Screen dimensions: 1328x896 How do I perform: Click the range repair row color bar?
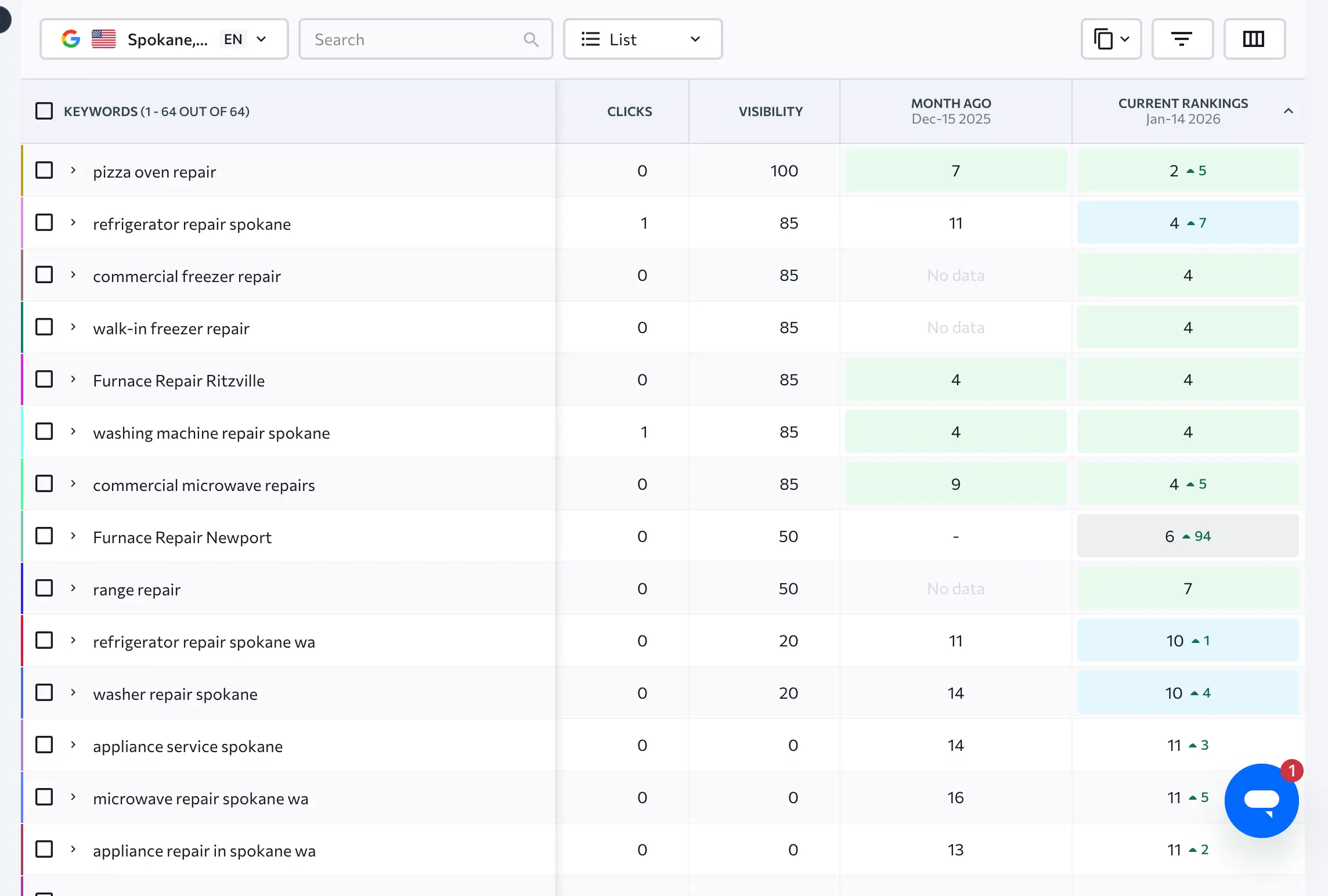22,588
